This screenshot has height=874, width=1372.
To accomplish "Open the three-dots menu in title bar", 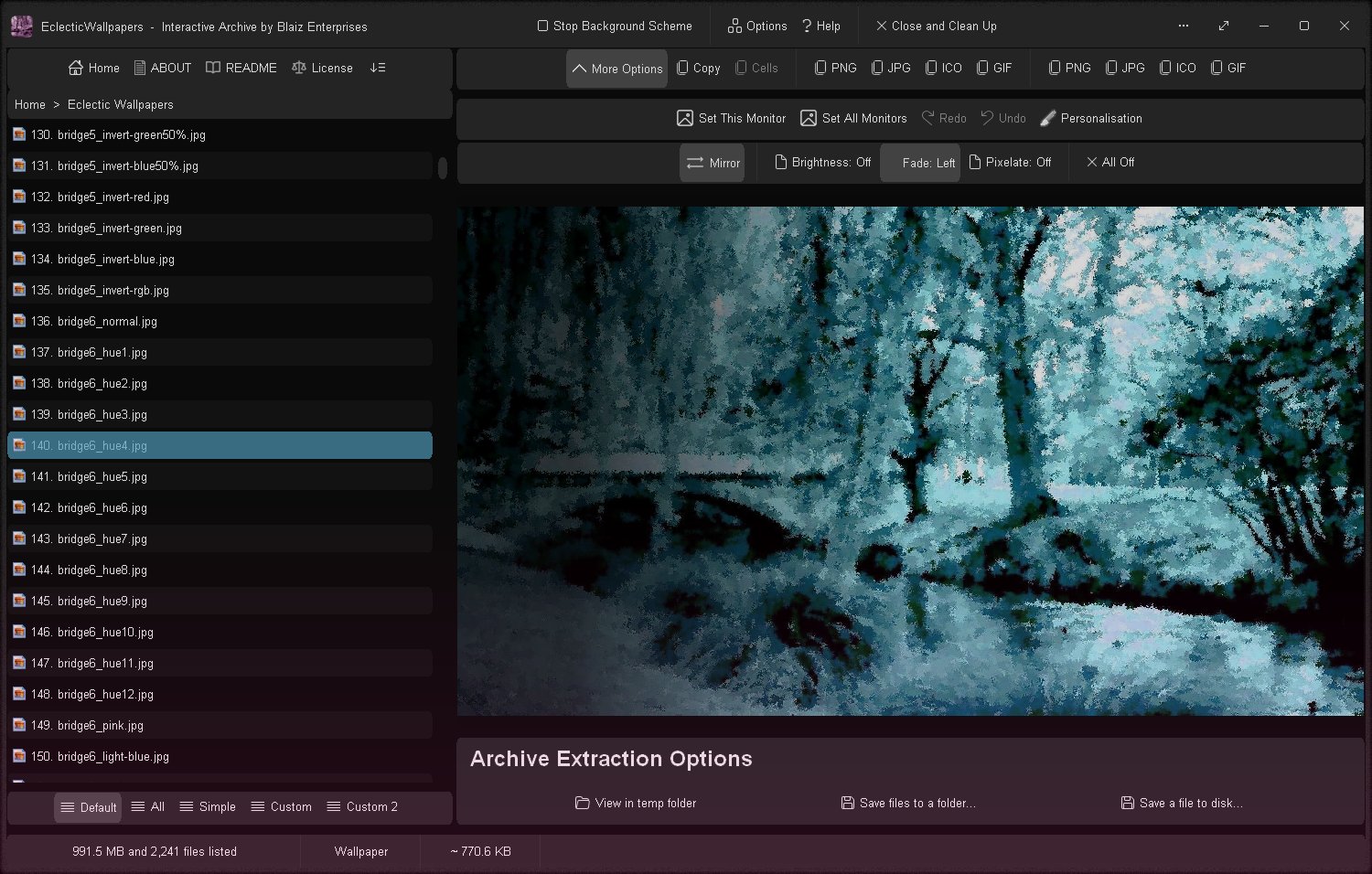I will point(1184,26).
